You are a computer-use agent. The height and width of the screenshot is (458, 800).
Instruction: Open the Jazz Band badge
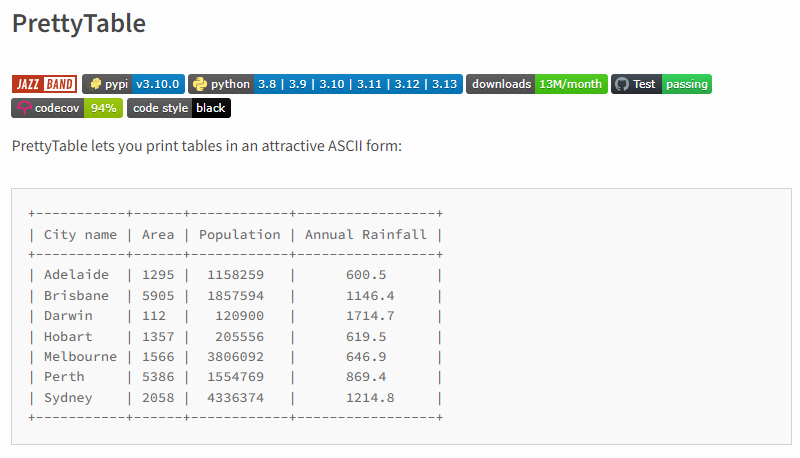point(44,84)
